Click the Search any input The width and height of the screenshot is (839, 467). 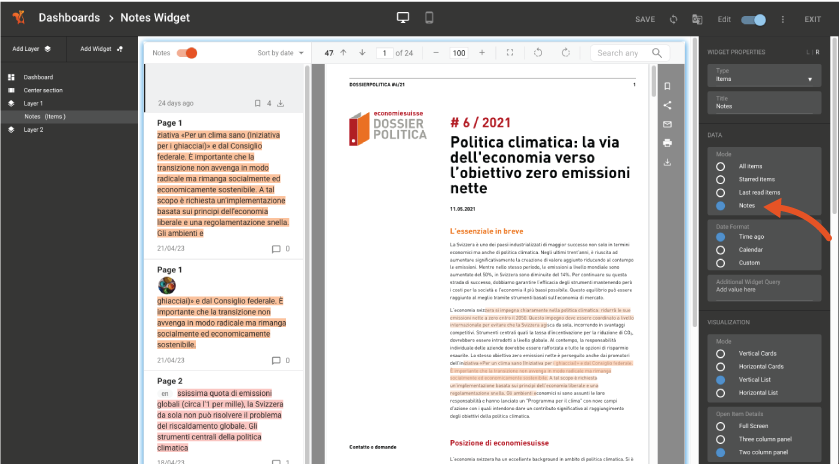[x=621, y=53]
